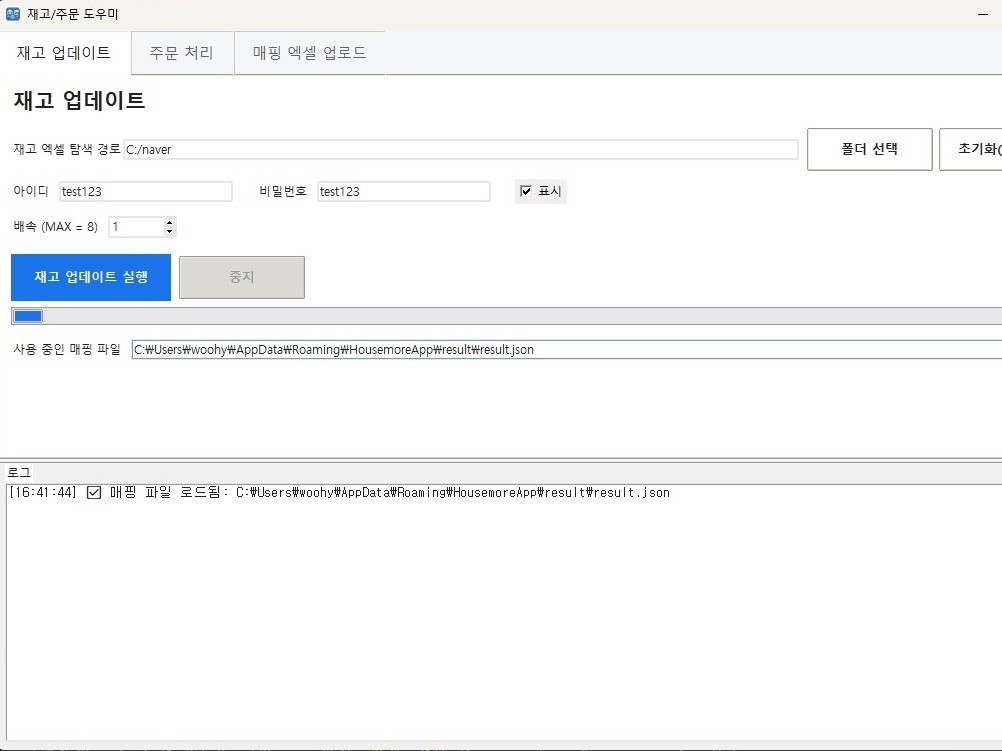Click the window minimize button
Viewport: 1002px width, 751px height.
985,14
